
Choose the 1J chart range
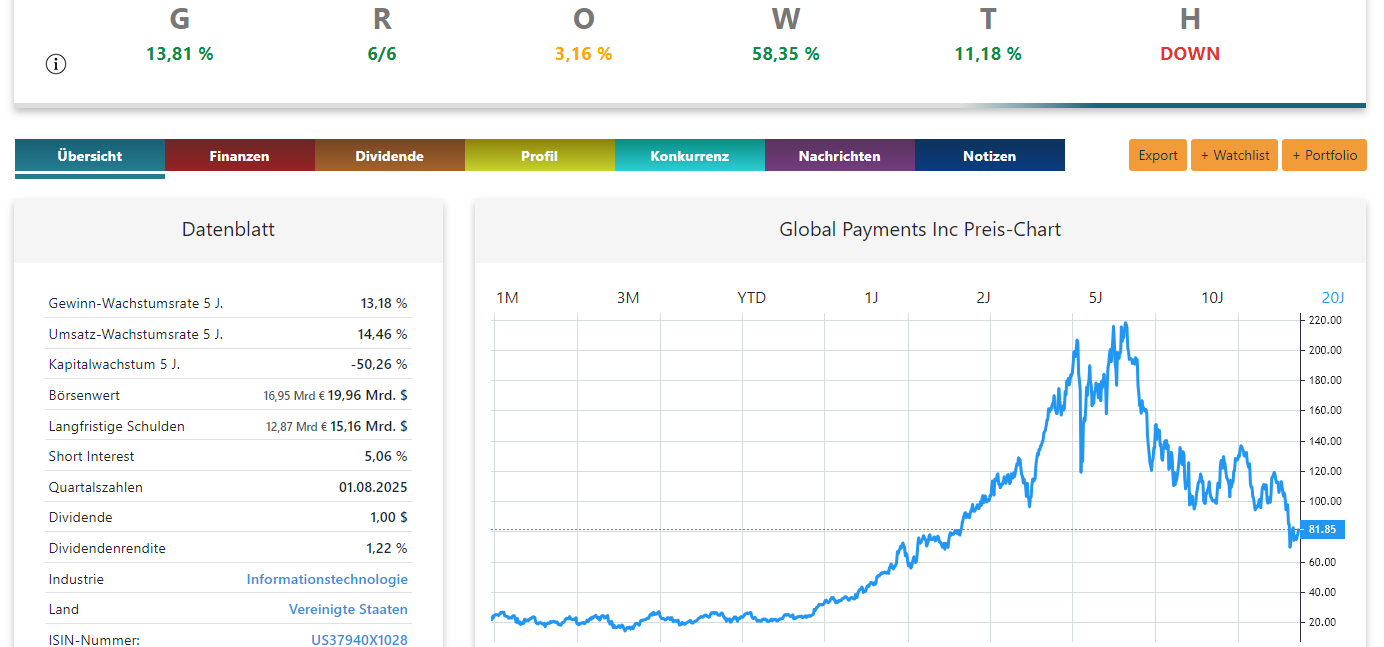(872, 298)
